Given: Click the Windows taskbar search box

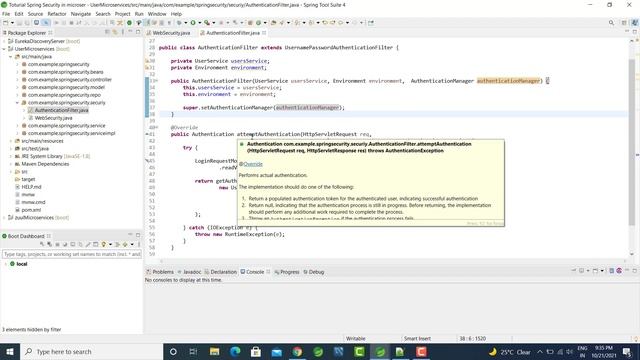Looking at the screenshot, I should [x=91, y=351].
